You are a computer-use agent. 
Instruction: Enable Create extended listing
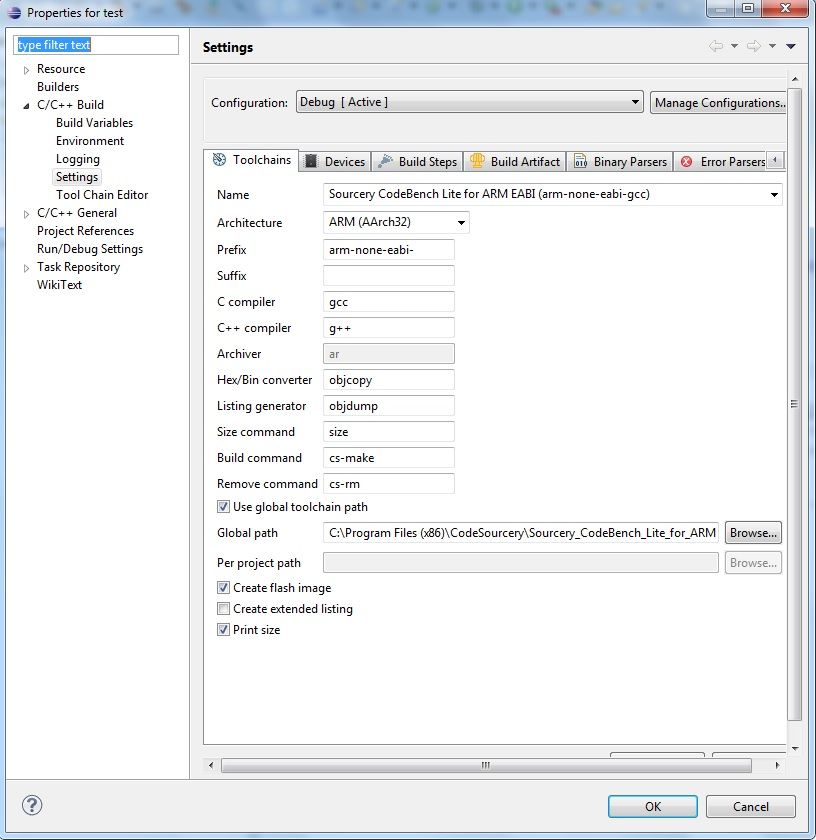(223, 609)
